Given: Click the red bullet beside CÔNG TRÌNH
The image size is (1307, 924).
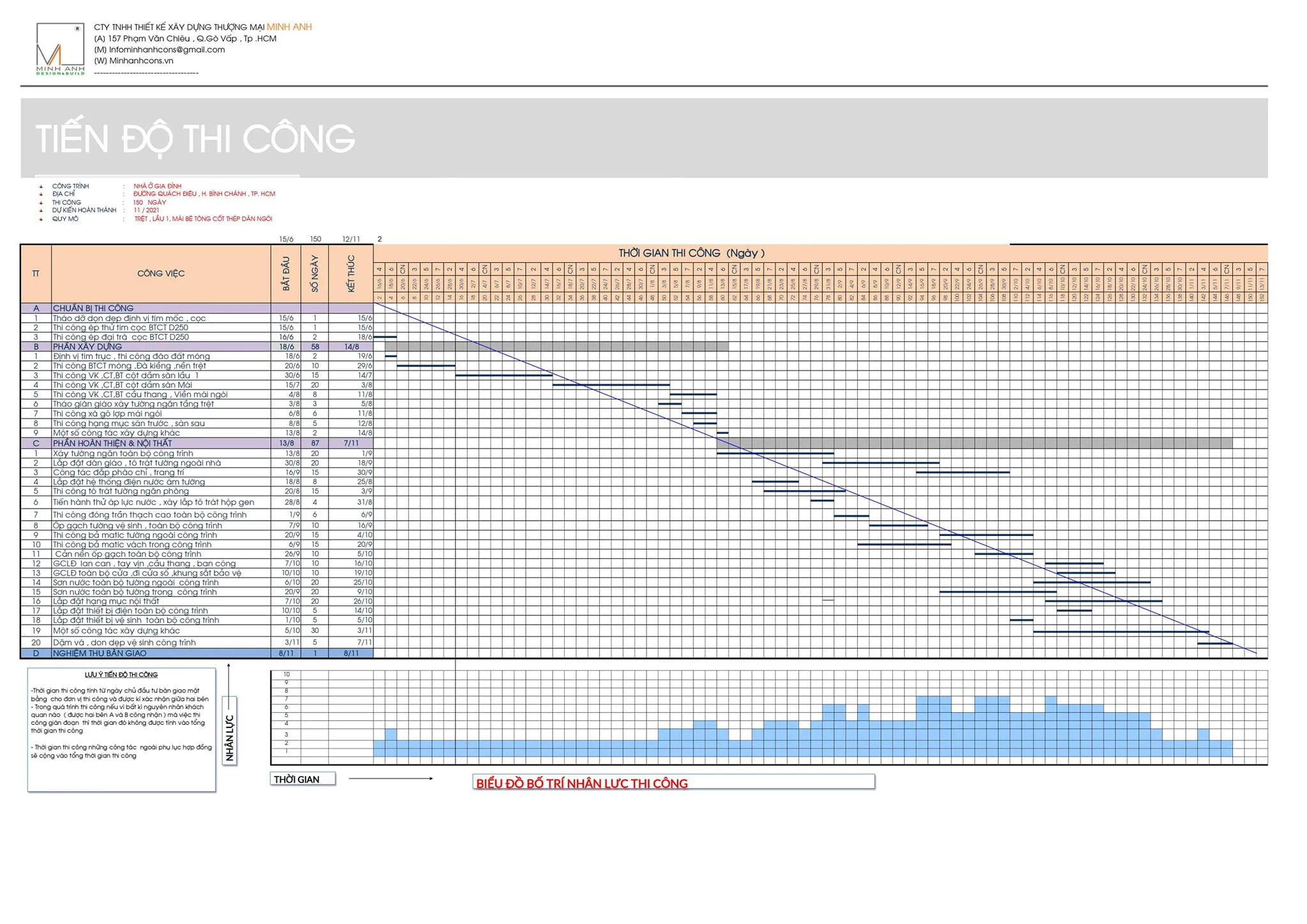Looking at the screenshot, I should [41, 186].
